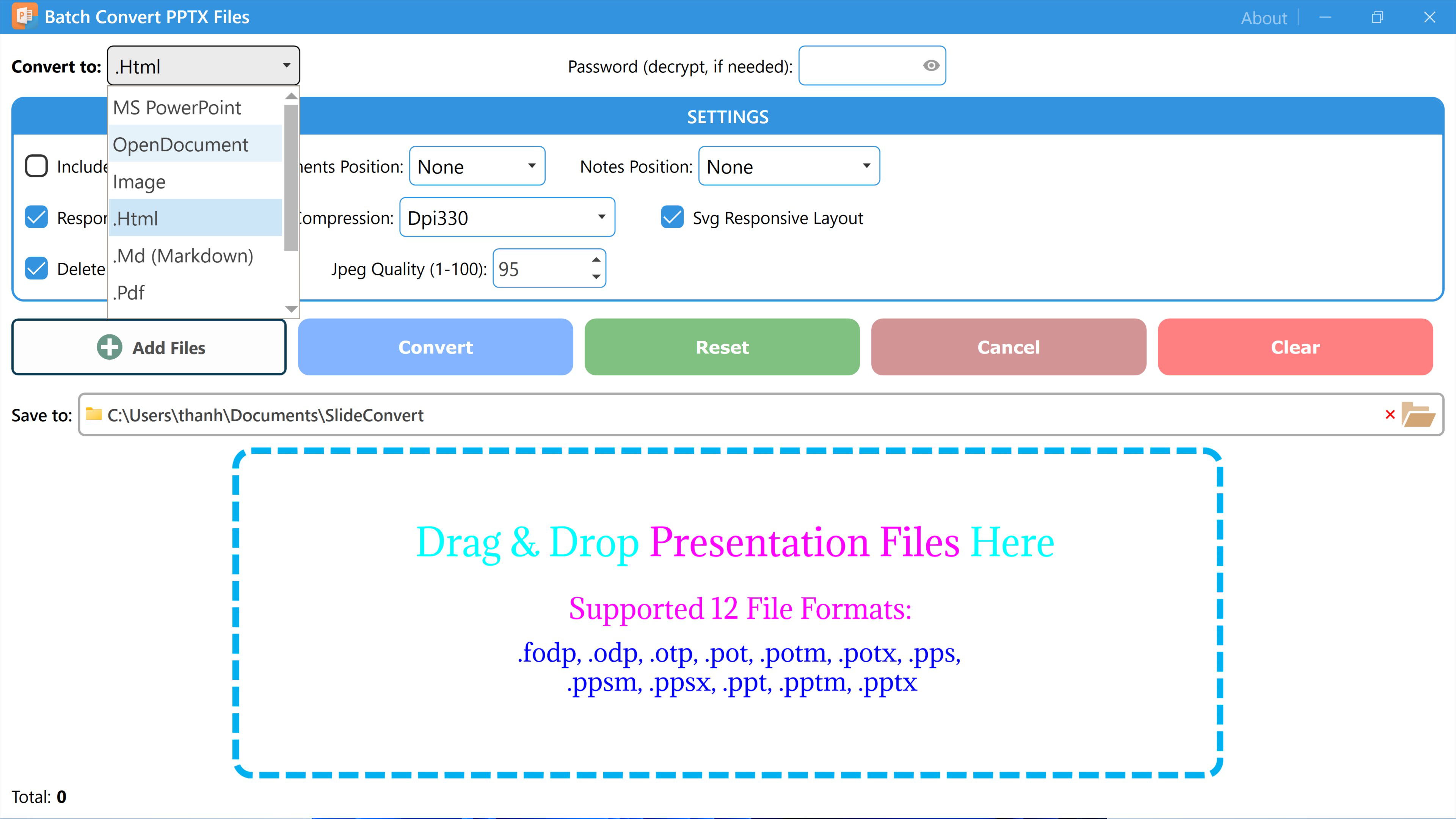
Task: Choose Image in the format list
Action: click(x=196, y=181)
